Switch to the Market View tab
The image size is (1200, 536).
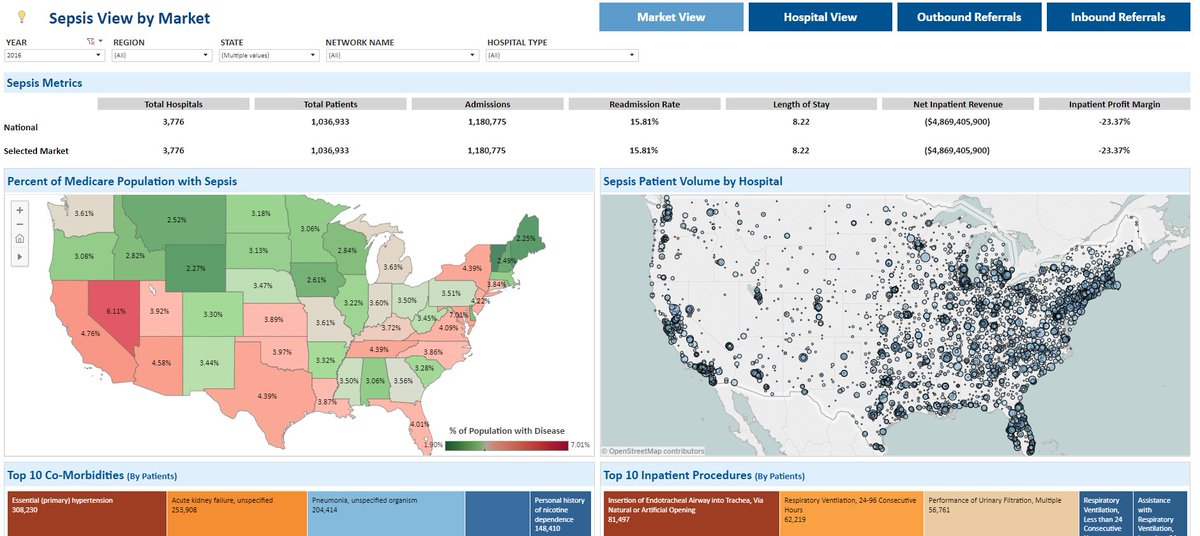coord(671,17)
